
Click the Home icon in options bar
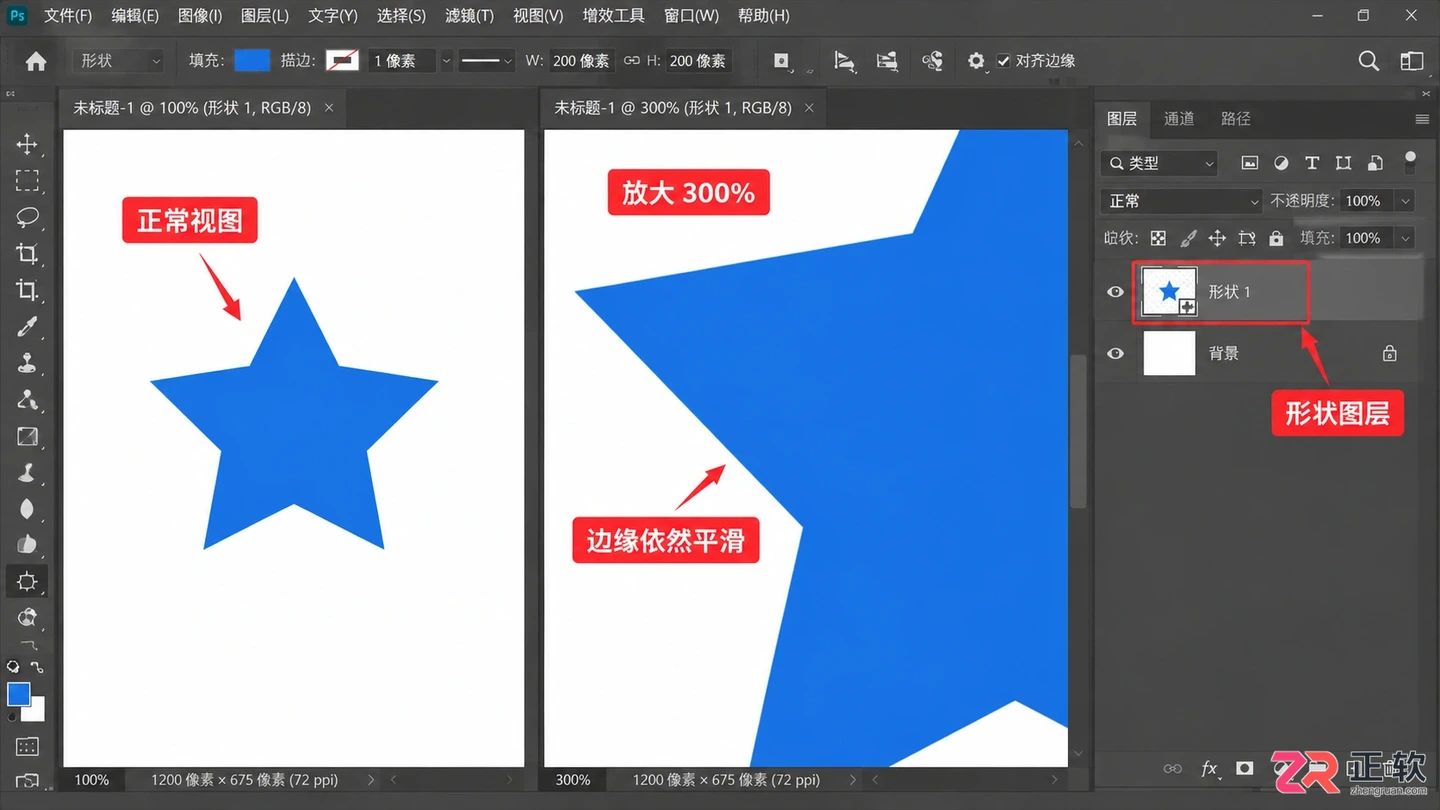(x=36, y=61)
